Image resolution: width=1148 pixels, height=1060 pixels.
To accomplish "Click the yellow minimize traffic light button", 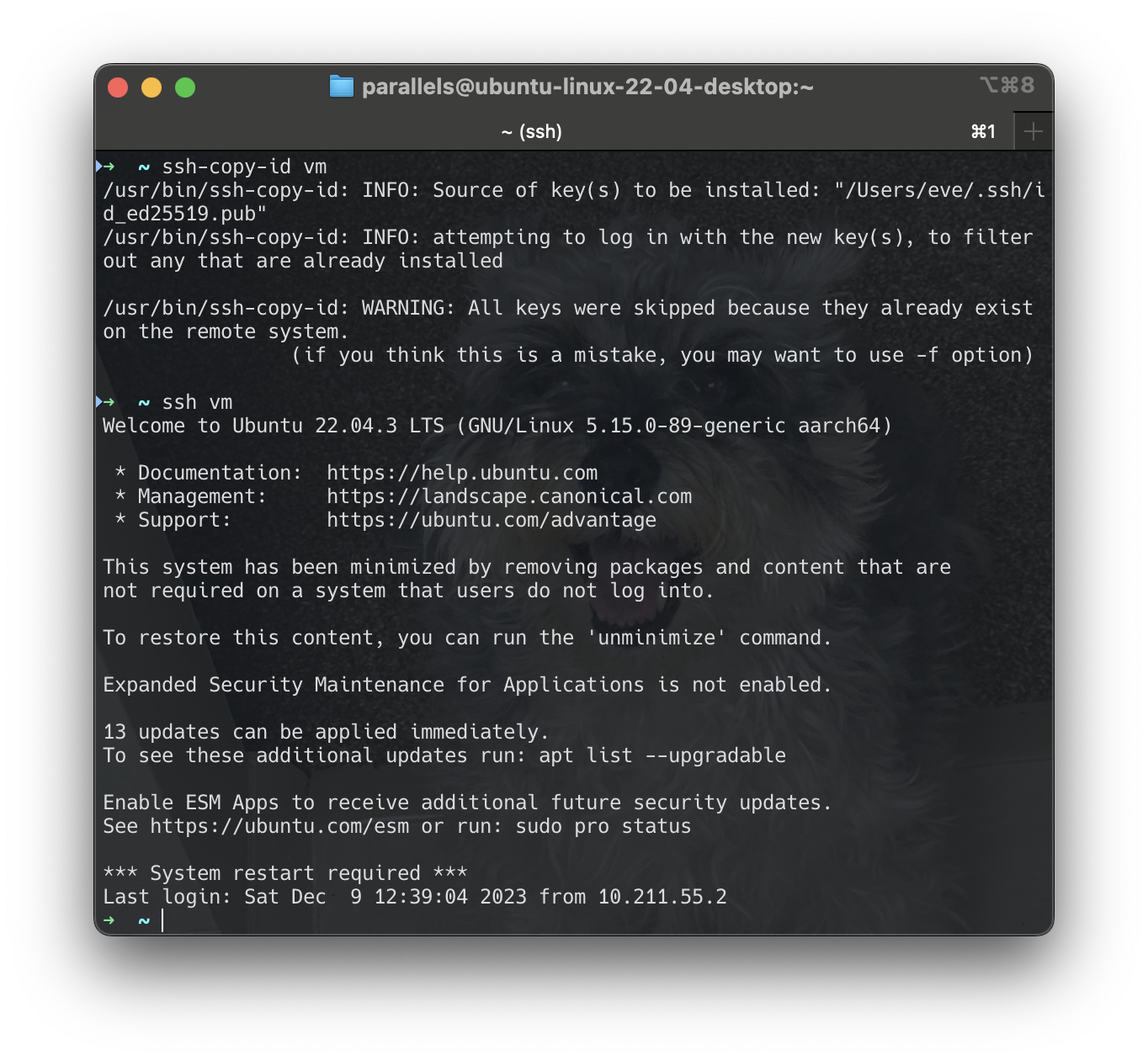I will 151,87.
